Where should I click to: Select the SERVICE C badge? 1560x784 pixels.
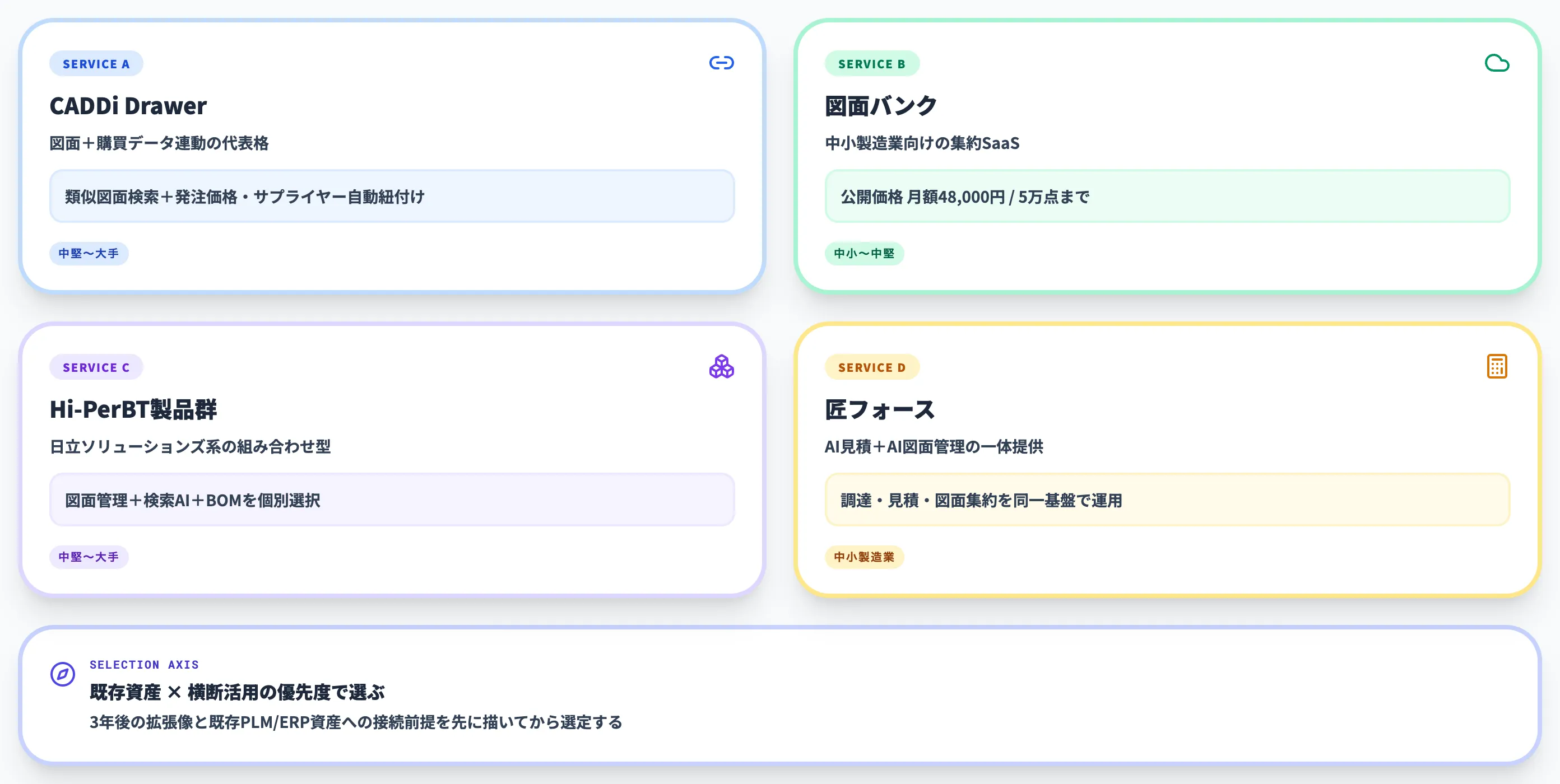click(x=96, y=367)
